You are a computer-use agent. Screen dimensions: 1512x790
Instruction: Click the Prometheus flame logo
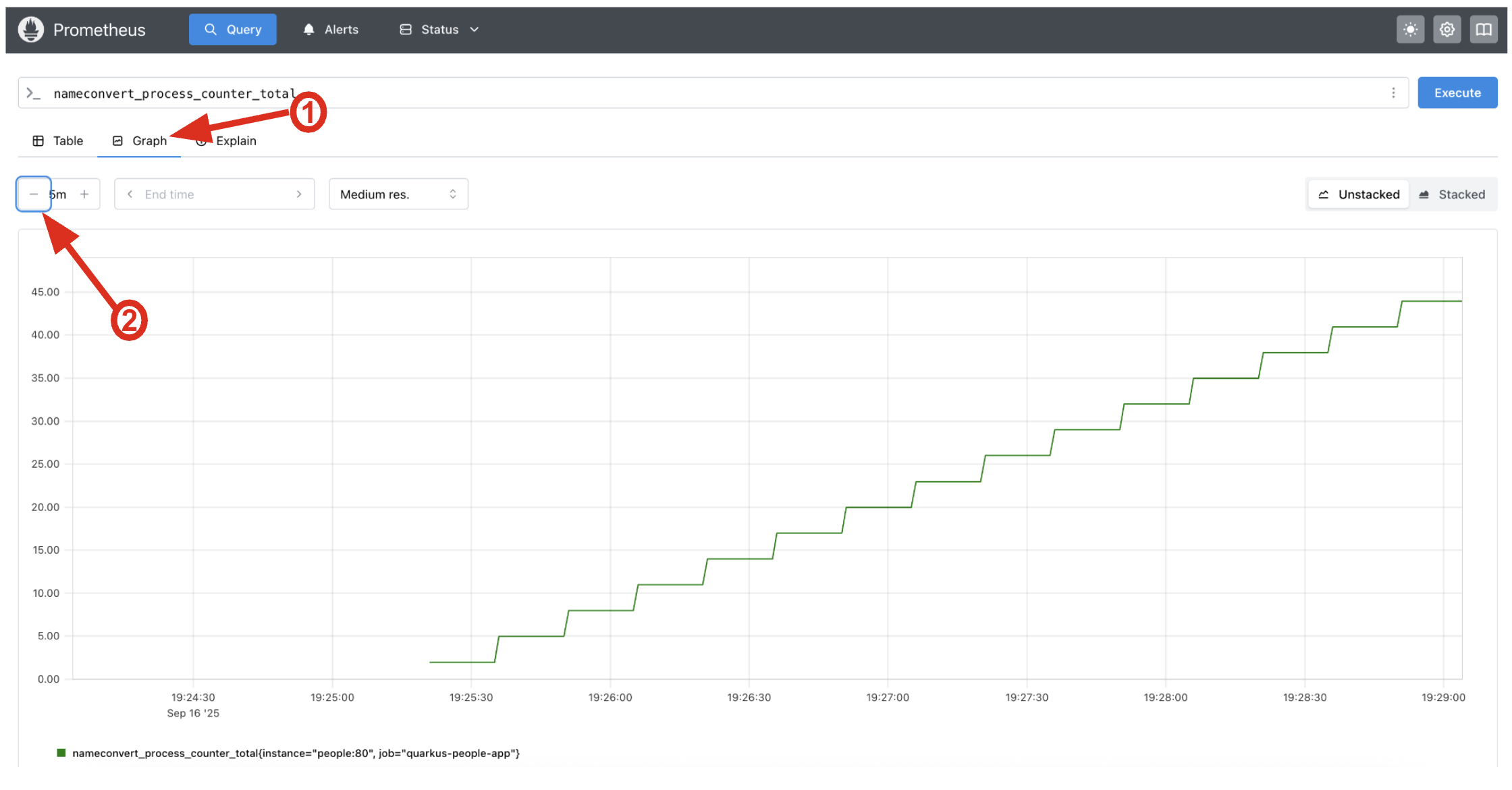pyautogui.click(x=31, y=30)
